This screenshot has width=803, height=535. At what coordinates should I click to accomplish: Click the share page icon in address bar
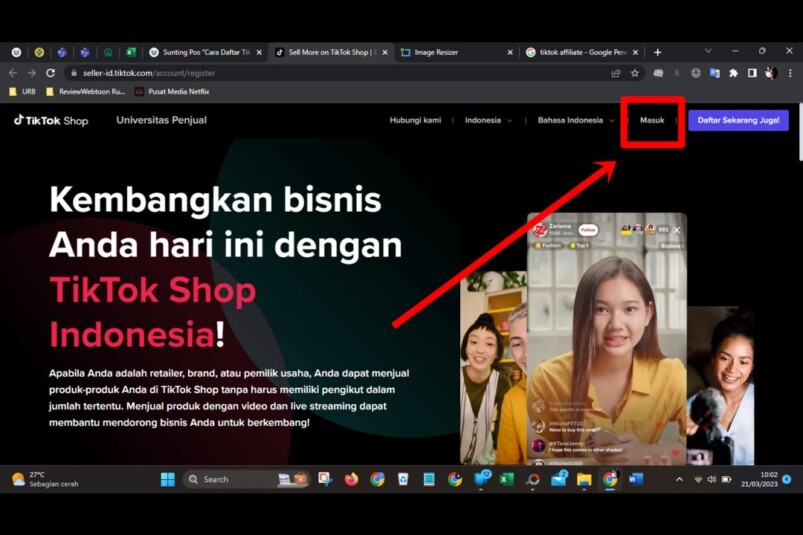tap(616, 73)
